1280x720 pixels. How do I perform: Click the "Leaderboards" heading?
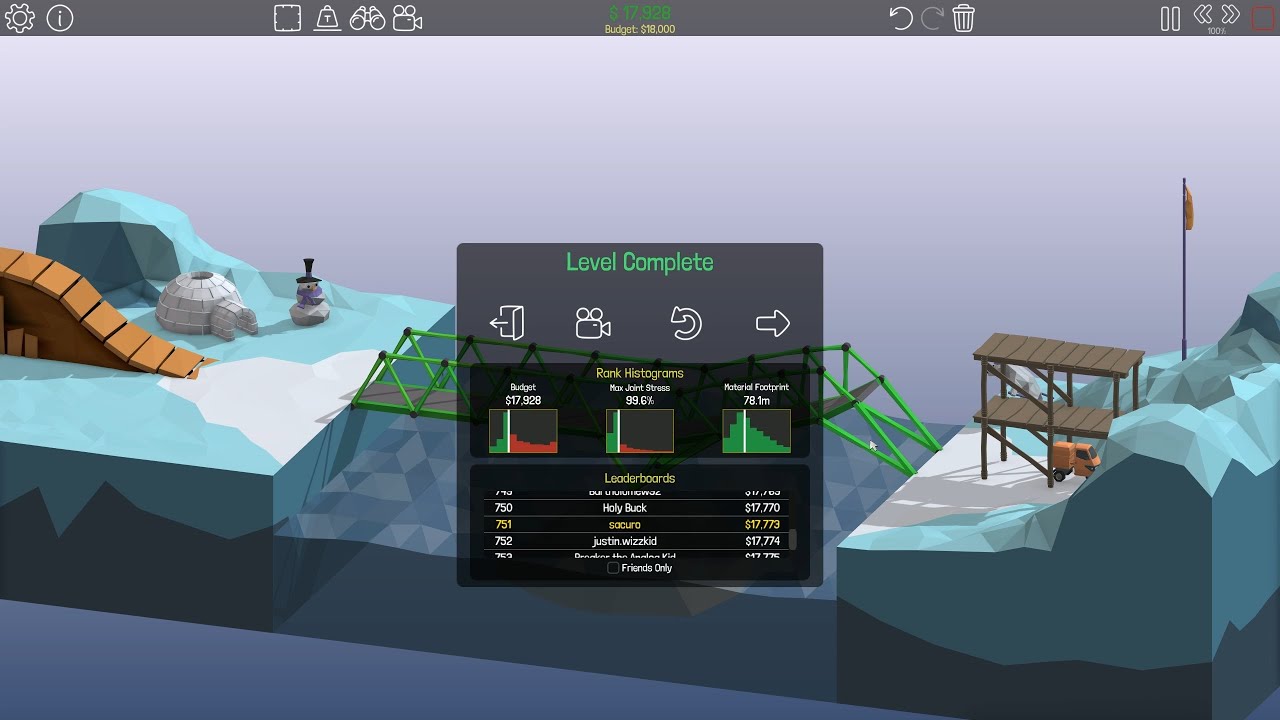tap(640, 478)
